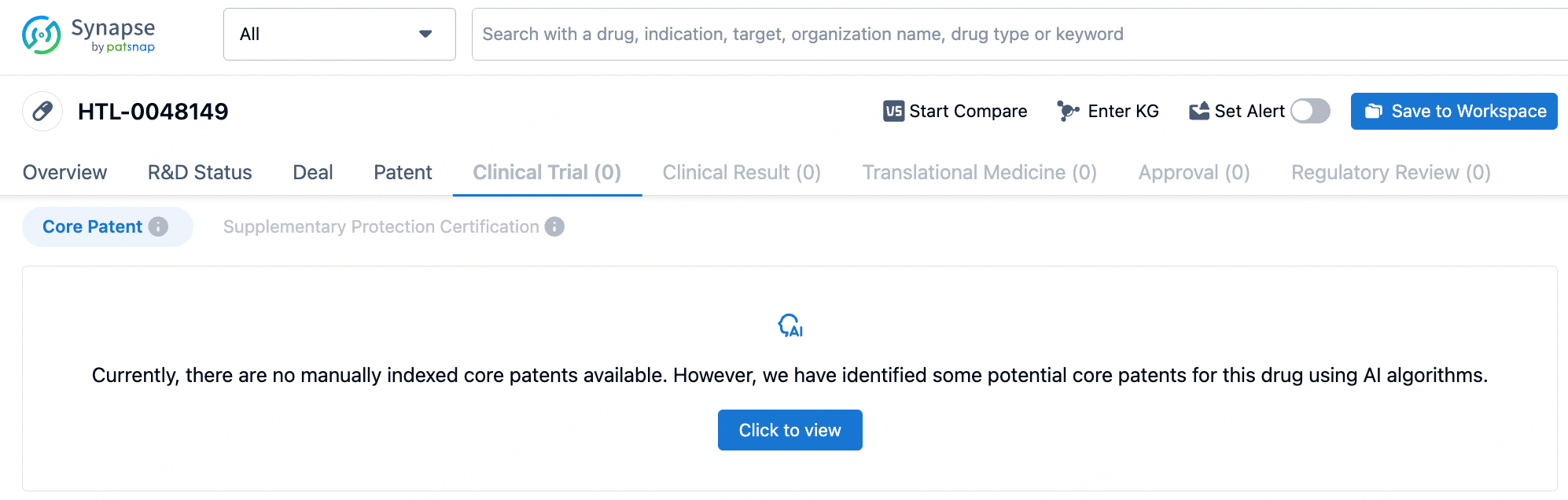Click the dropdown arrow in the All selector
The width and height of the screenshot is (1568, 500).
pyautogui.click(x=425, y=35)
